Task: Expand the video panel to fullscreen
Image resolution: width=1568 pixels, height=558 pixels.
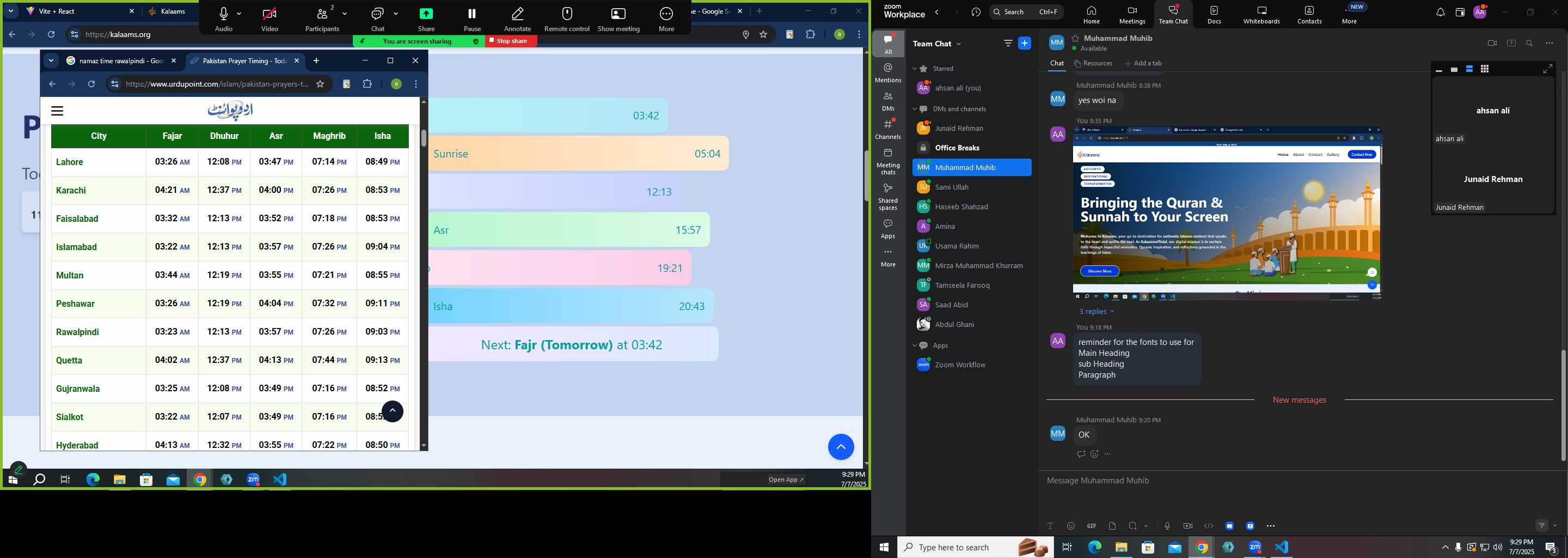Action: click(x=1547, y=69)
